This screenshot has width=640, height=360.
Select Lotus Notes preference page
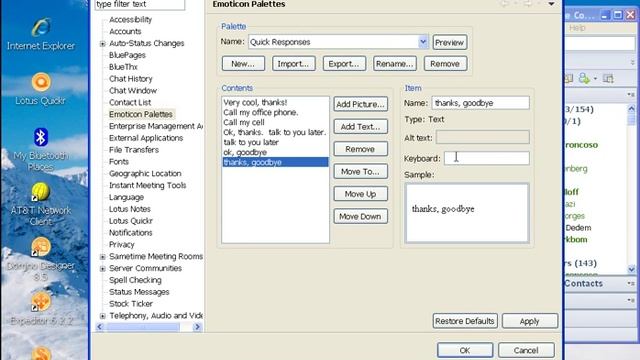(129, 209)
